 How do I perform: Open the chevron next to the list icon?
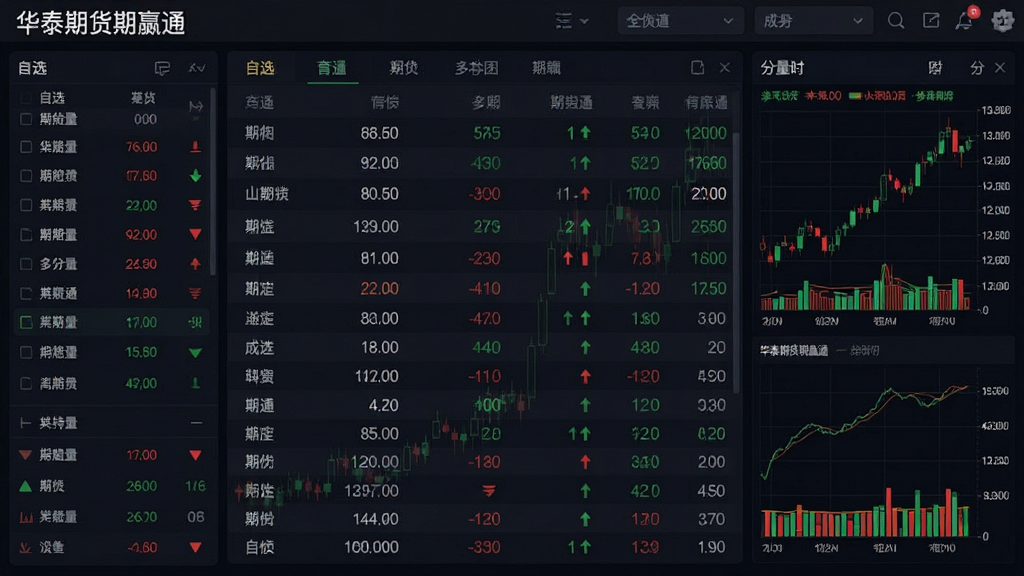coord(584,21)
